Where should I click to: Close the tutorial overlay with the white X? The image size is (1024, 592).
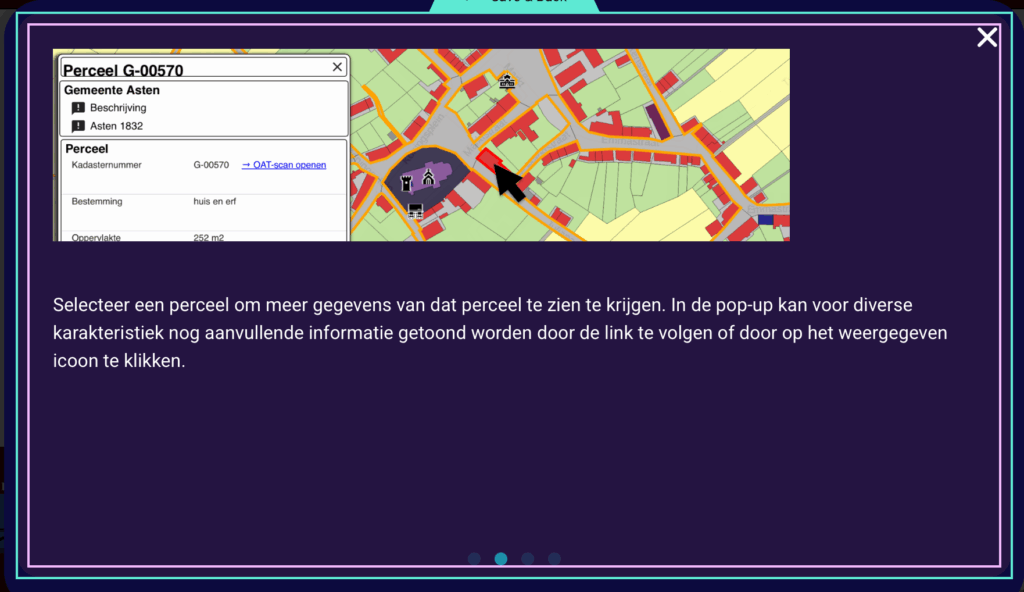pyautogui.click(x=987, y=38)
